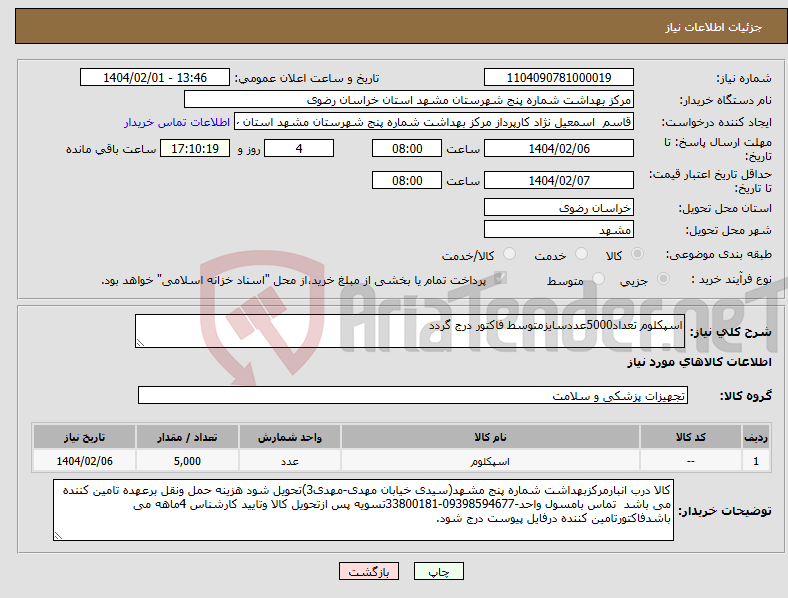
Task: Click the announcement date-time field 1404/02/01 - 13:46
Action: [155, 77]
